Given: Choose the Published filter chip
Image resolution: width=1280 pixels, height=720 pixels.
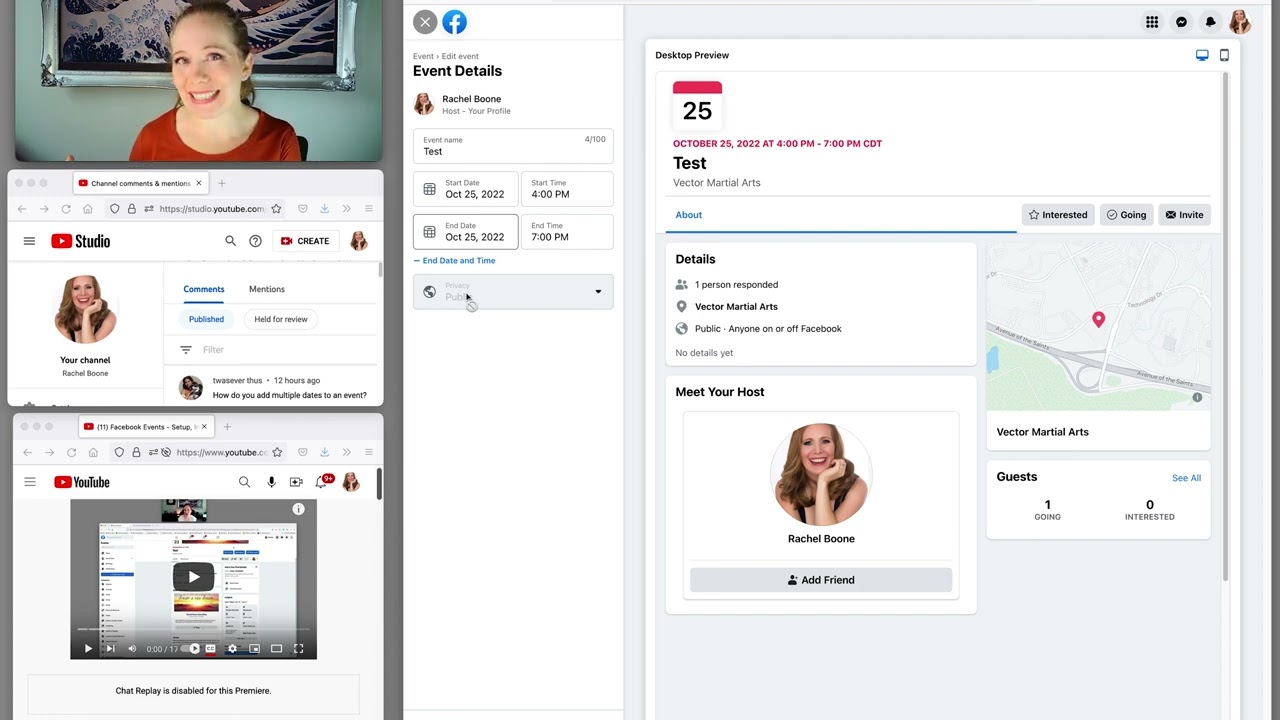Looking at the screenshot, I should (x=206, y=319).
